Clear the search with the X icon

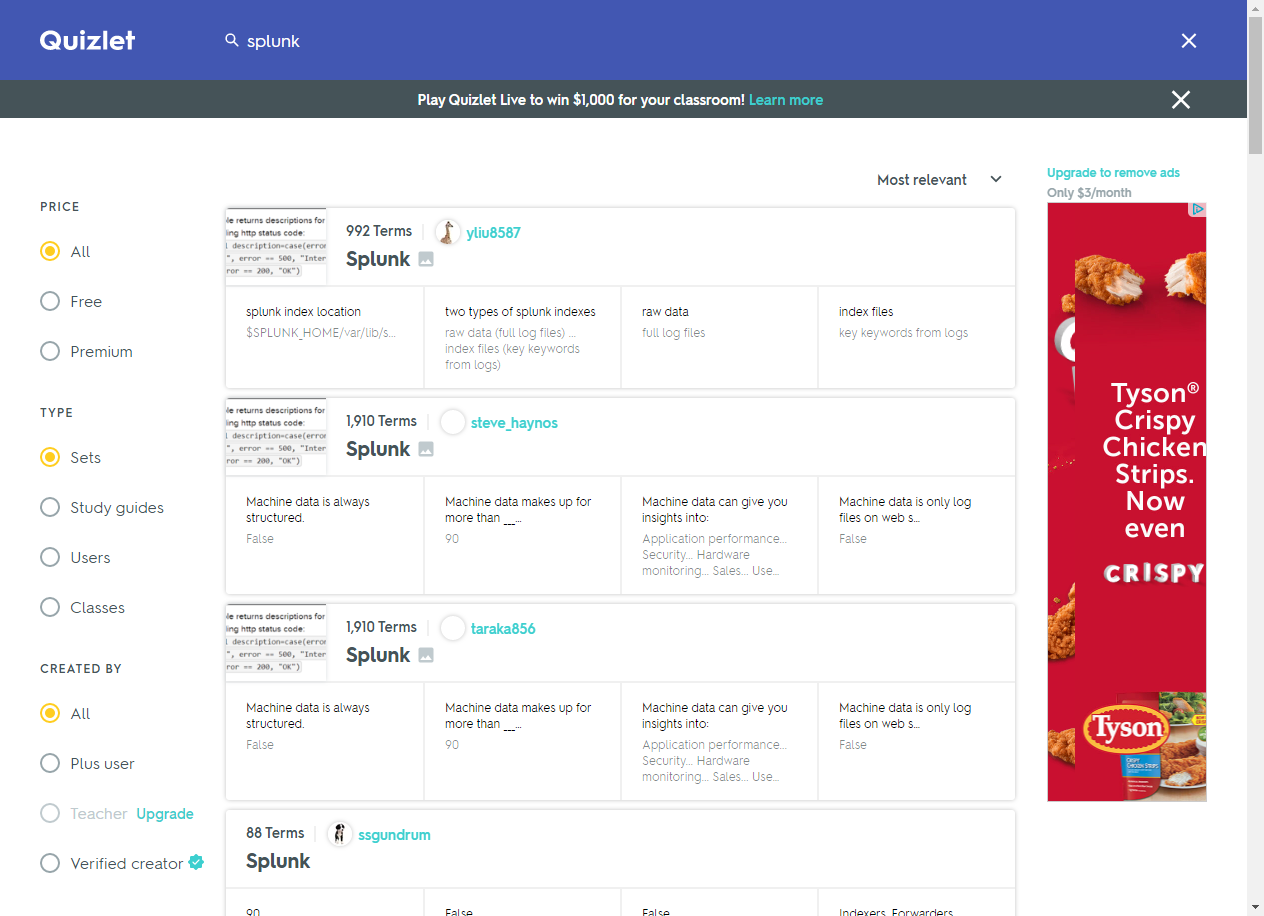point(1189,40)
